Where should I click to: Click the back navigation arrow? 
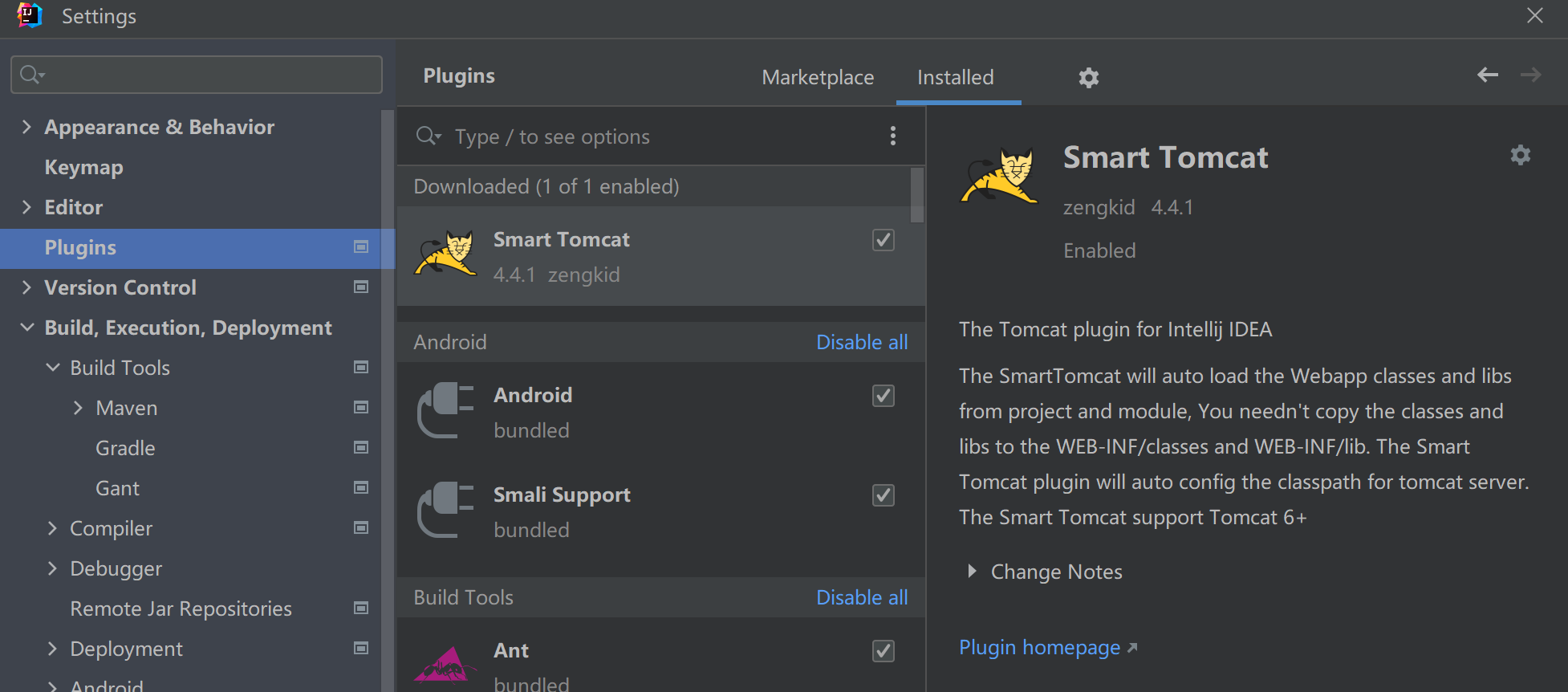tap(1488, 75)
